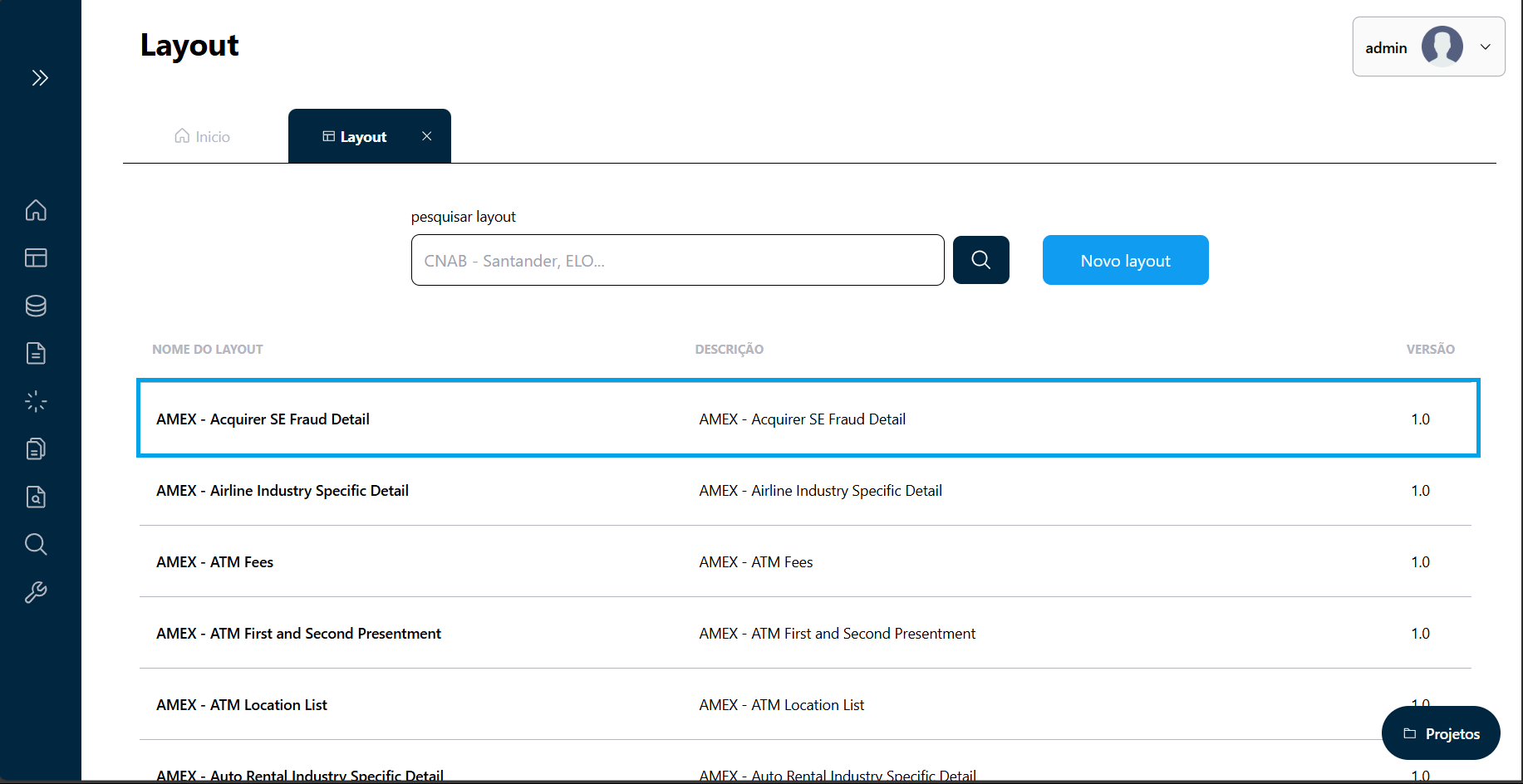Open the wrench tools icon in sidebar
The height and width of the screenshot is (784, 1523).
pos(36,593)
